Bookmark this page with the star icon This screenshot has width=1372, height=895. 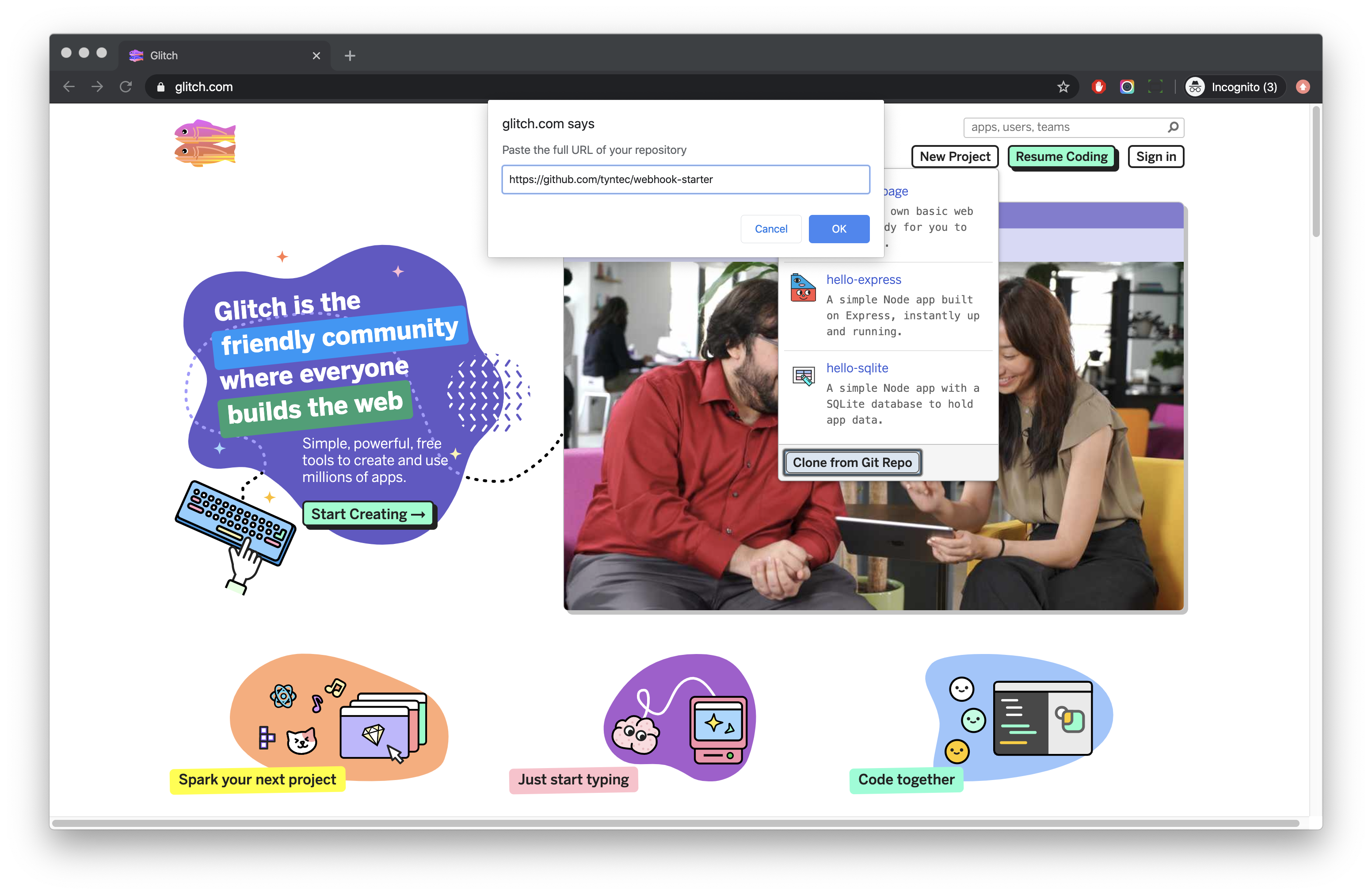1063,87
